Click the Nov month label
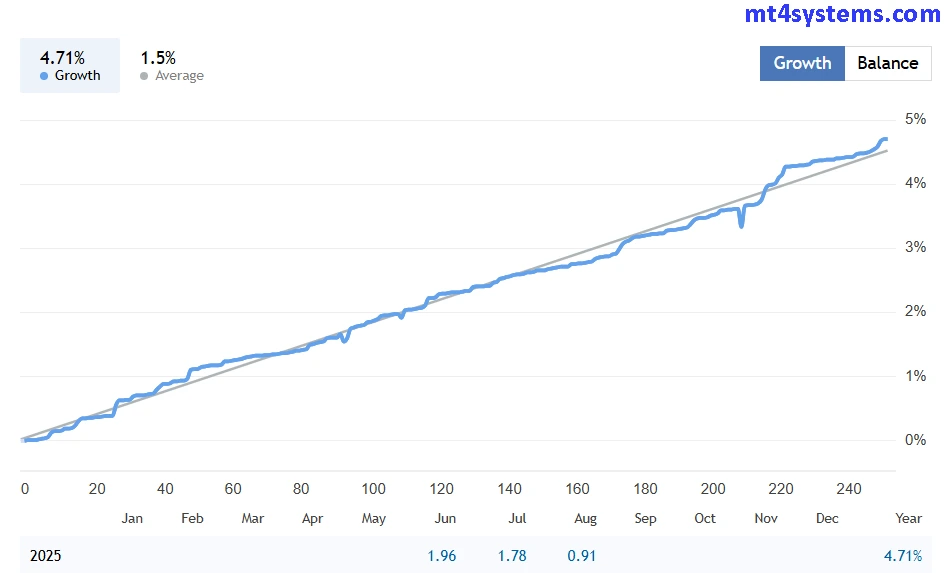The width and height of the screenshot is (947, 573). tap(766, 518)
